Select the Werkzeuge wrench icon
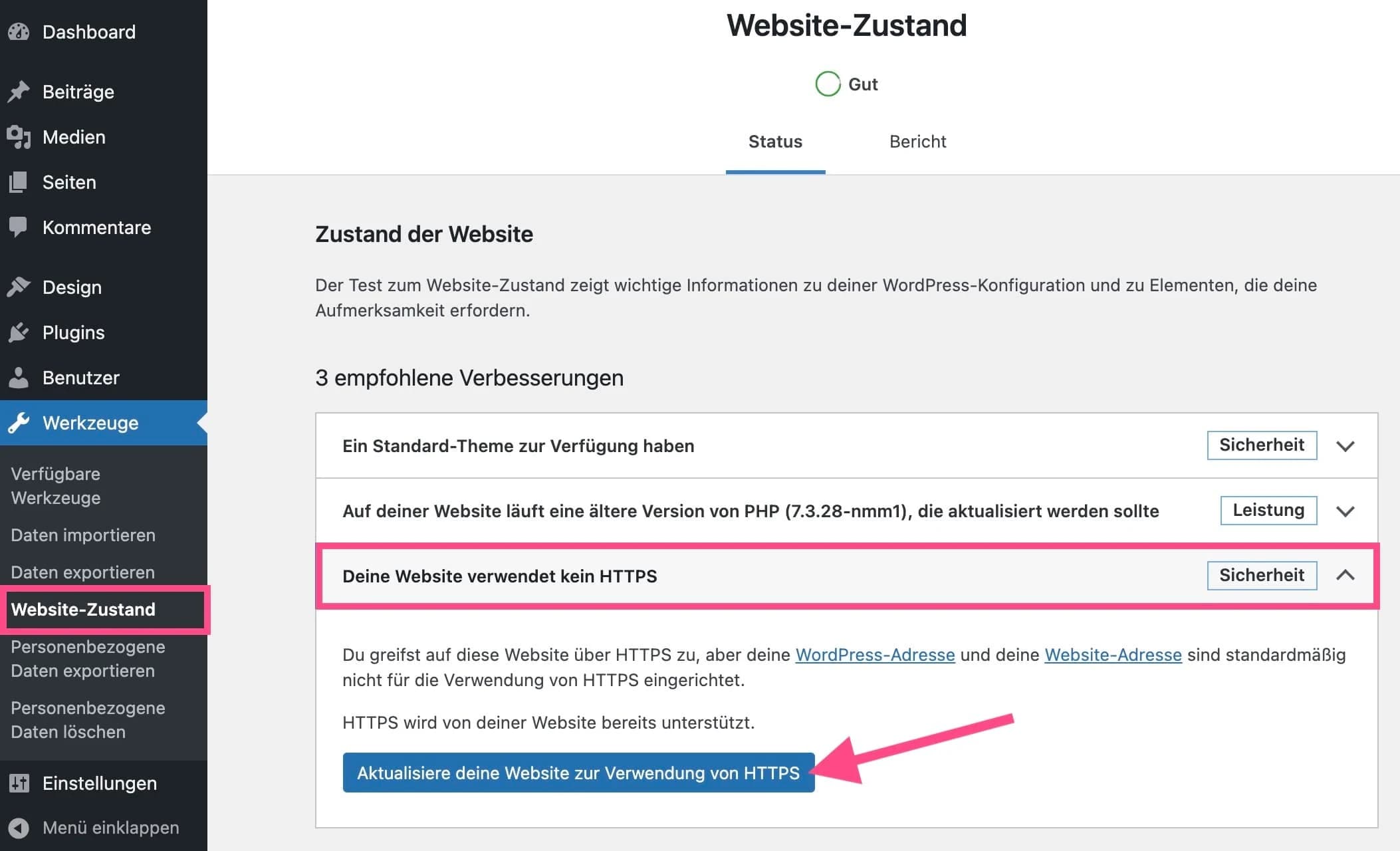Screen dimensions: 1400x851 pos(19,423)
